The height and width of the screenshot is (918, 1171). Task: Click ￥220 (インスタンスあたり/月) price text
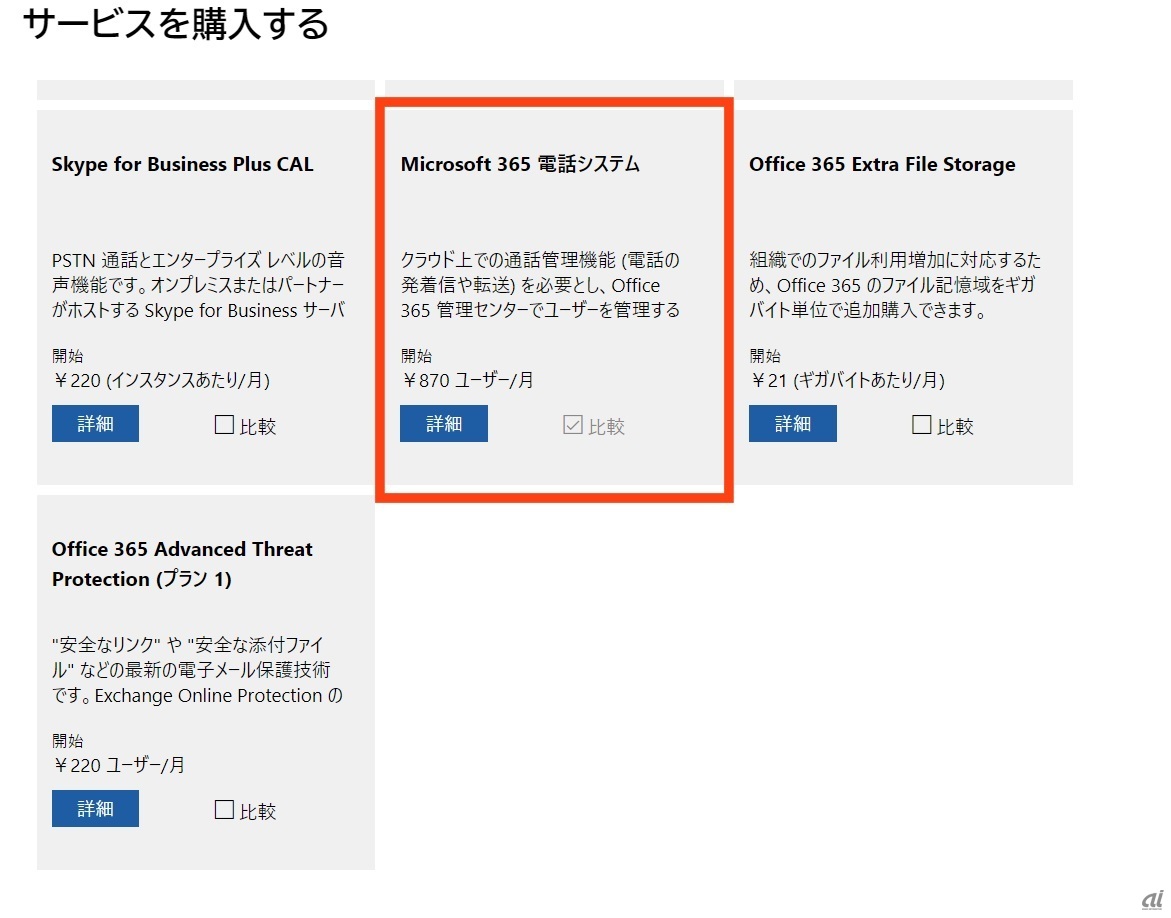(161, 380)
